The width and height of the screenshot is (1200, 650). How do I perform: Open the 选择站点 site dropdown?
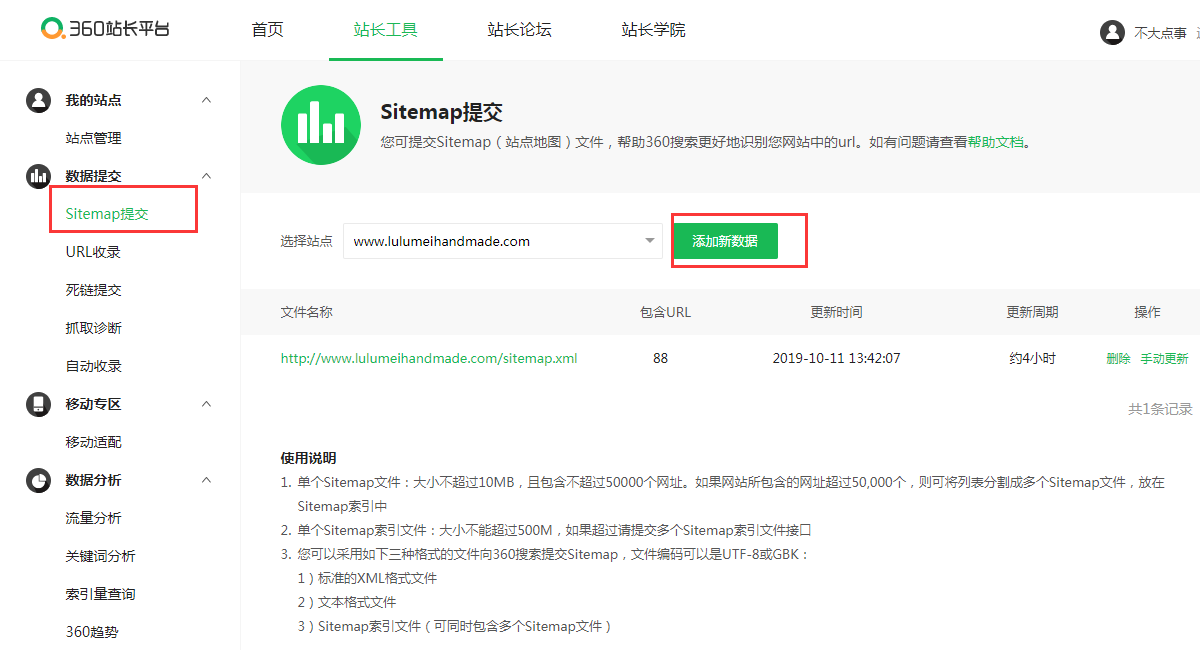point(502,241)
